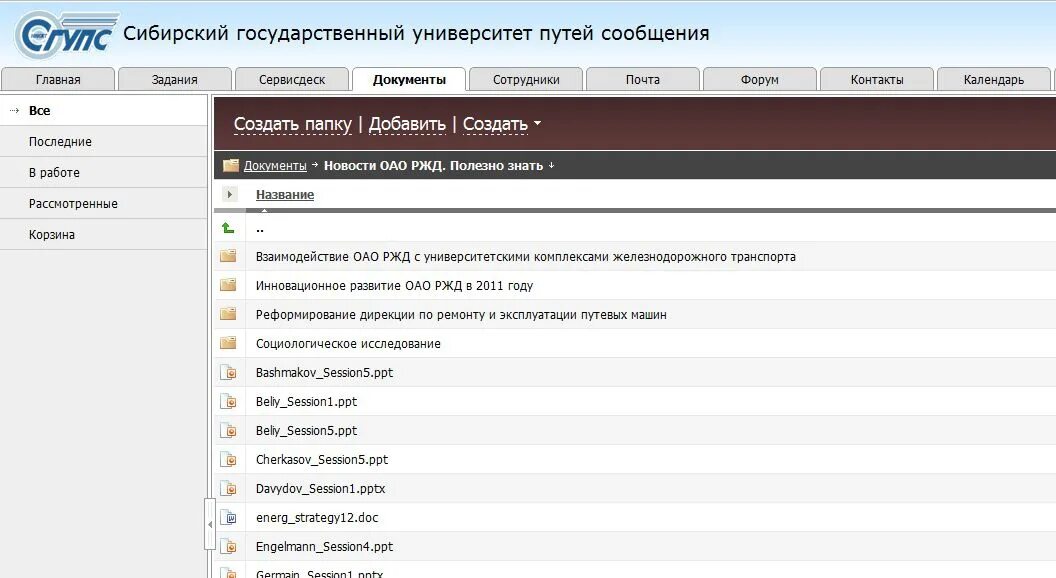The image size is (1056, 578).
Task: Click the Word document icon for energ_strategy12.doc
Action: point(229,517)
